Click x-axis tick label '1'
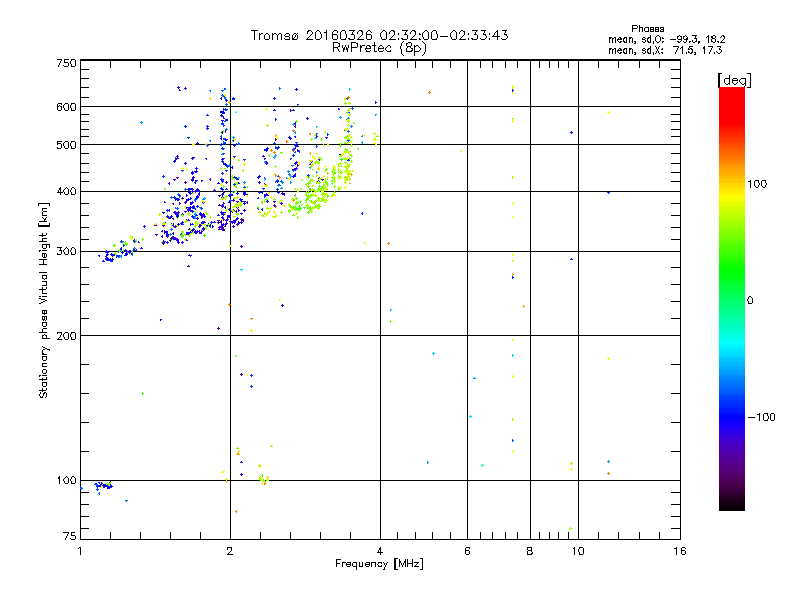The image size is (800, 600). coord(80,551)
